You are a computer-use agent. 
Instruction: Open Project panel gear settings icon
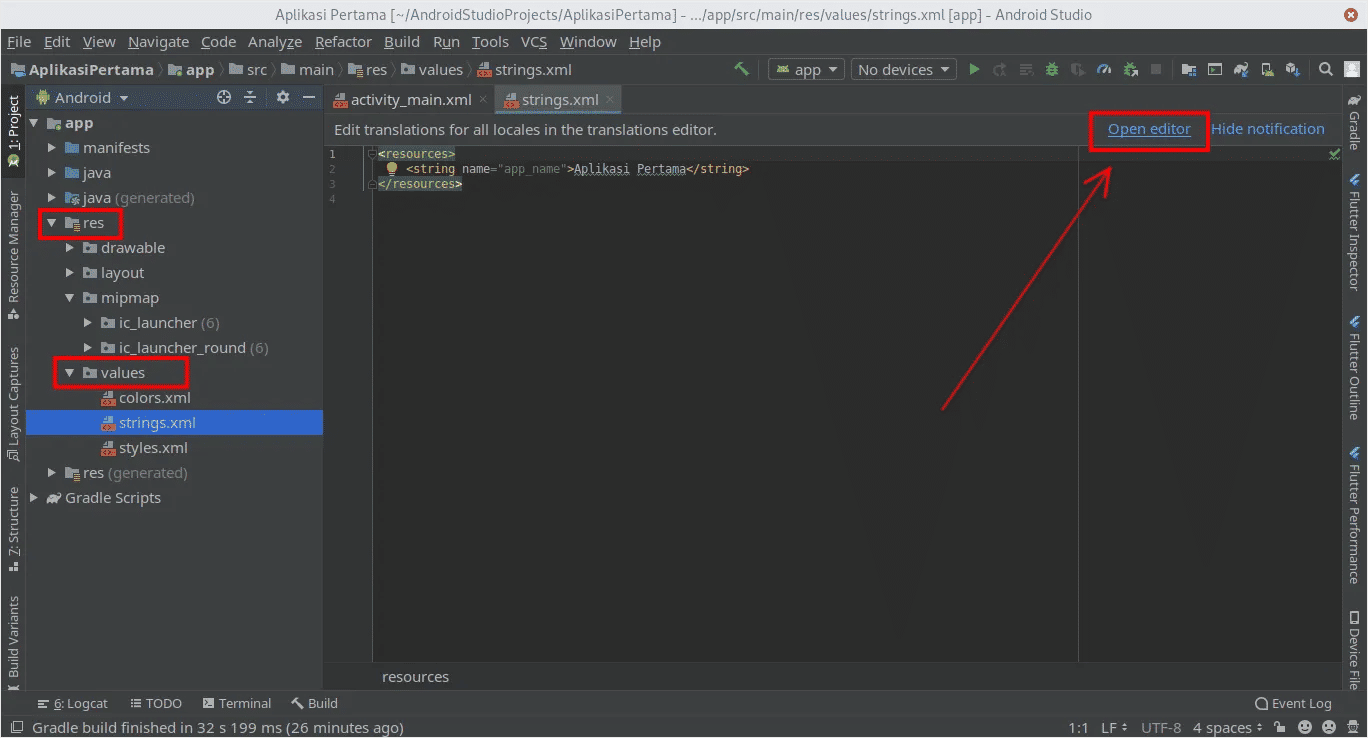[x=283, y=97]
